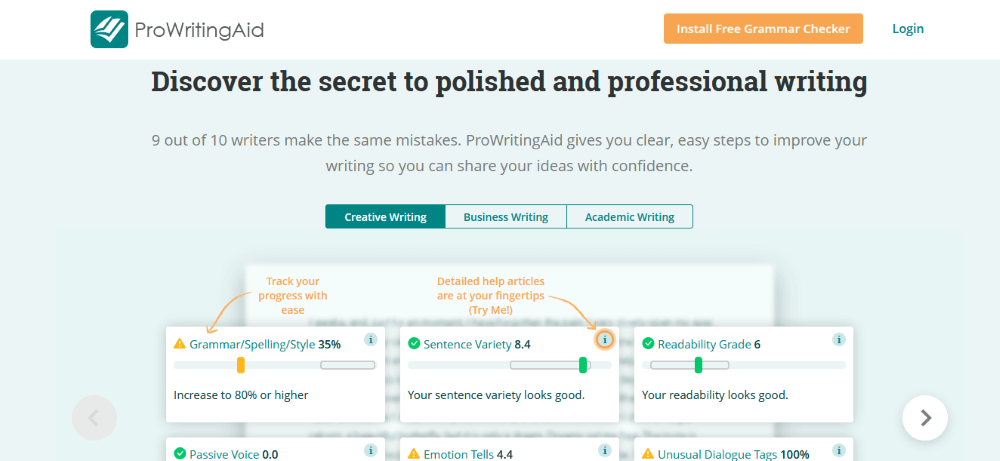
Task: Click the green Sentence Variety score marker
Action: (583, 365)
